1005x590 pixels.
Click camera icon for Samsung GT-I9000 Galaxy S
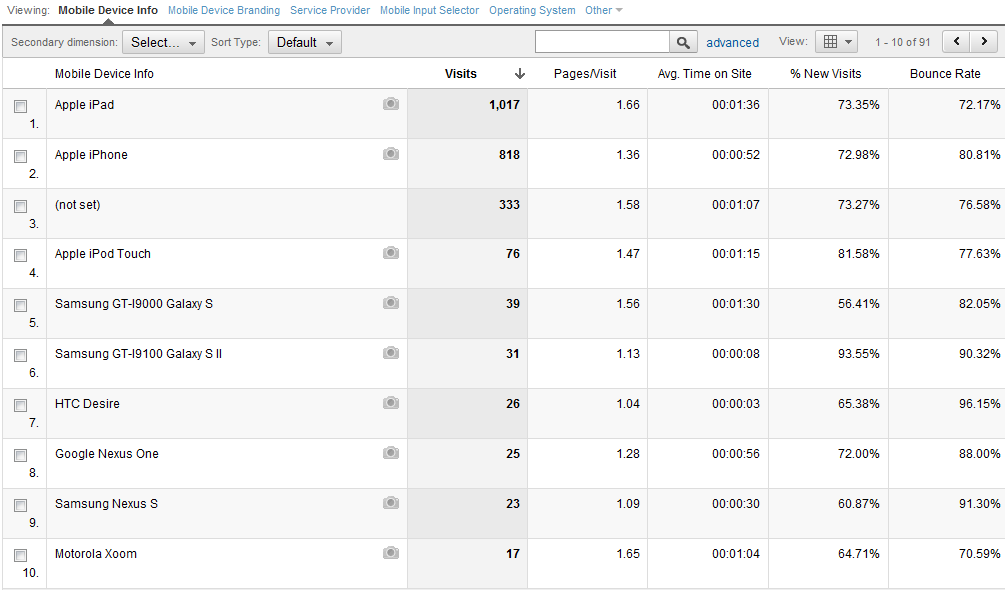[391, 303]
